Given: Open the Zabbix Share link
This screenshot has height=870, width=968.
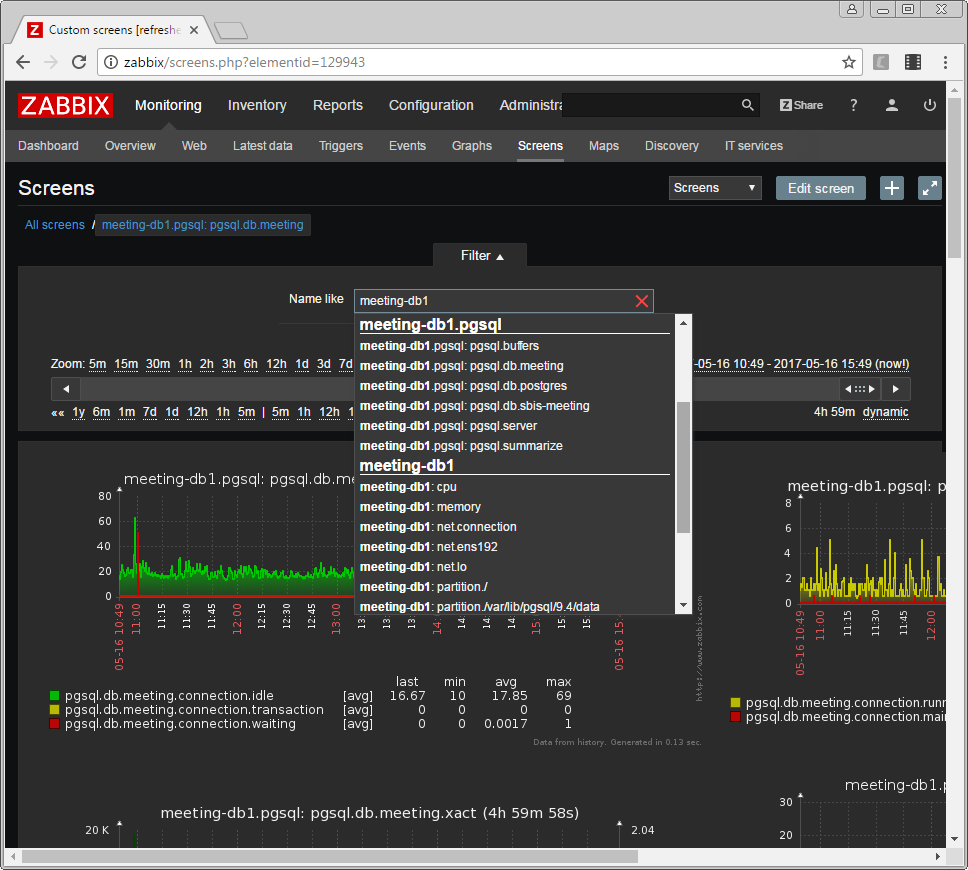Looking at the screenshot, I should click(801, 105).
